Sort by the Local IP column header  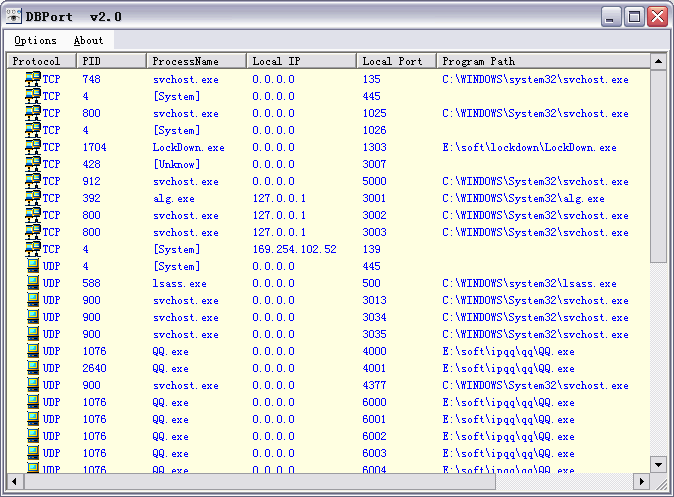coord(301,61)
